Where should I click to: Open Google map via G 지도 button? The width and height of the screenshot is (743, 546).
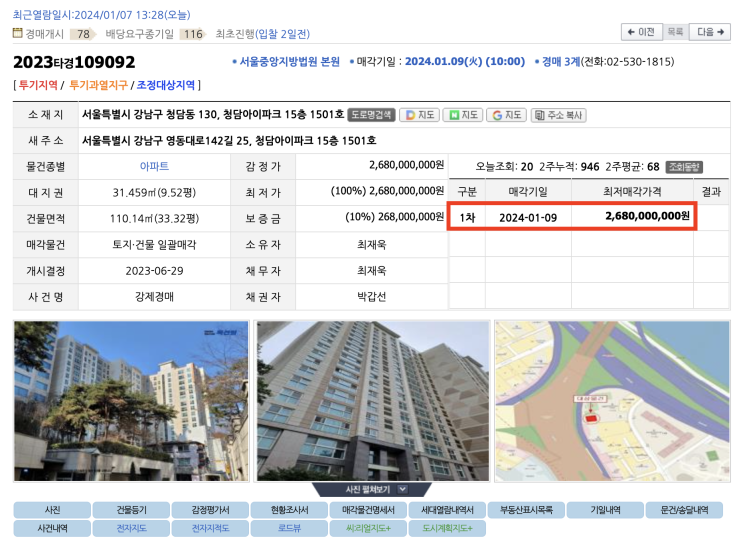click(x=507, y=115)
